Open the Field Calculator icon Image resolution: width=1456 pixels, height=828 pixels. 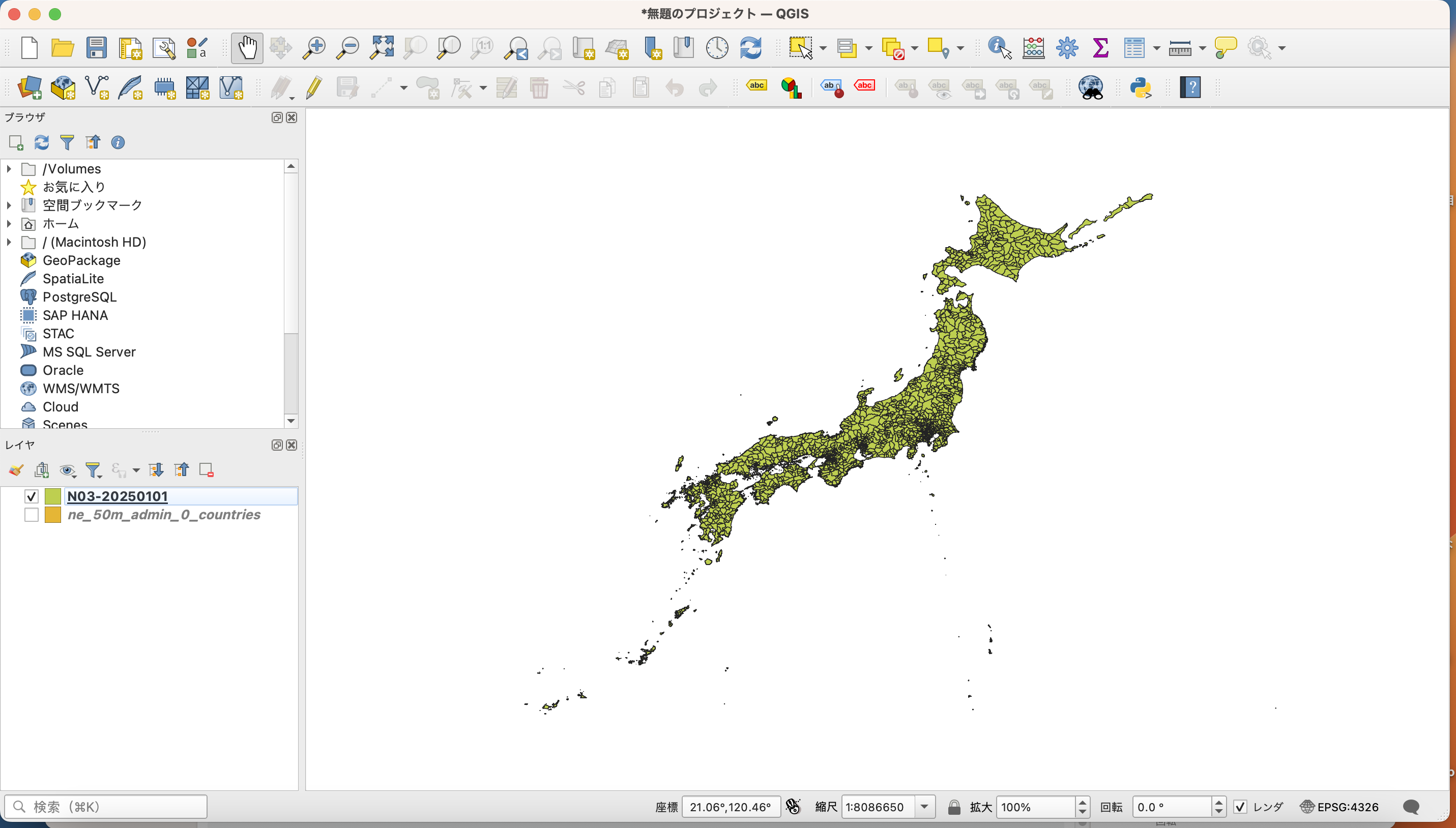1033,48
